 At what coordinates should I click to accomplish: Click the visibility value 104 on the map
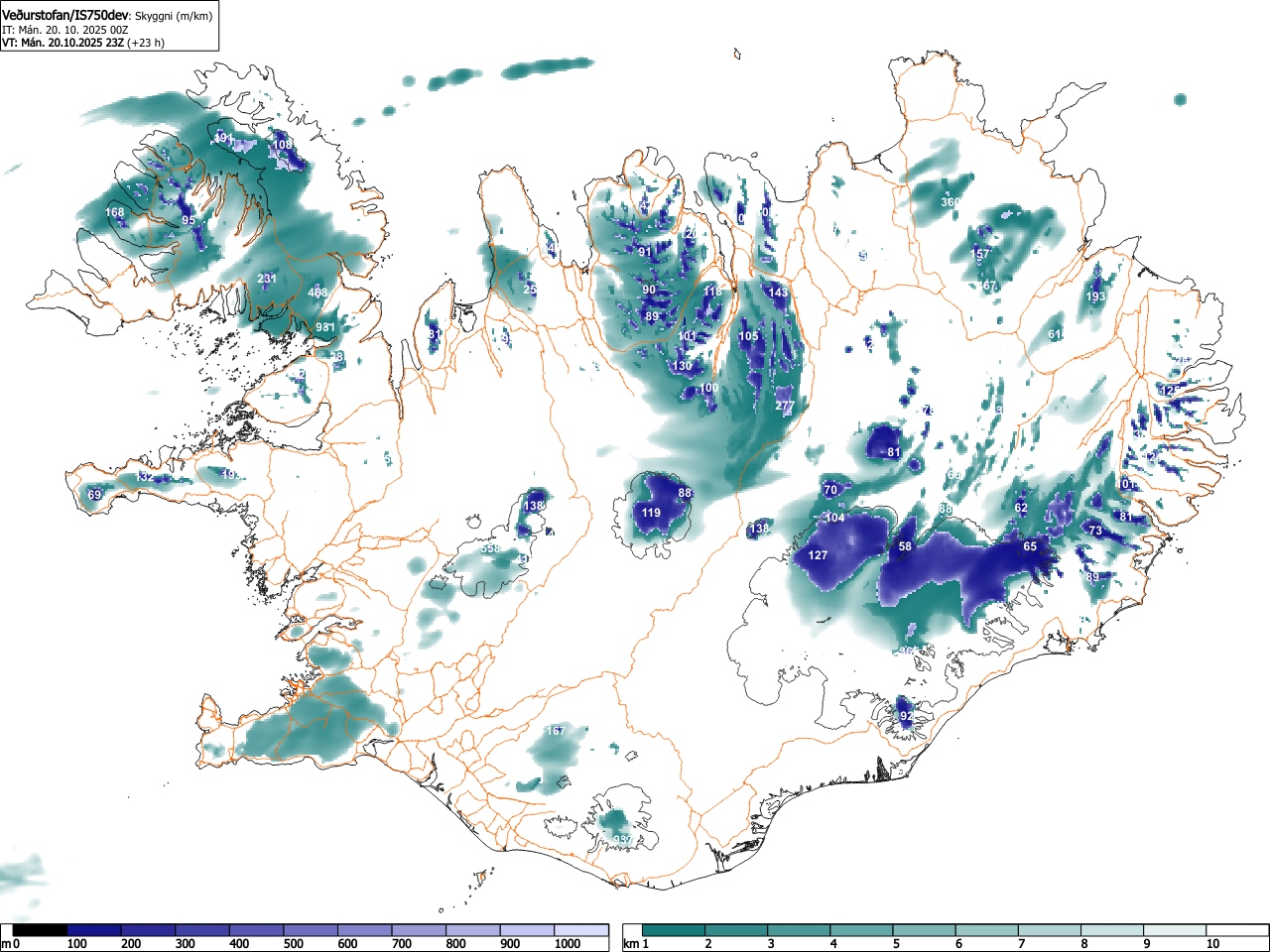coord(835,518)
